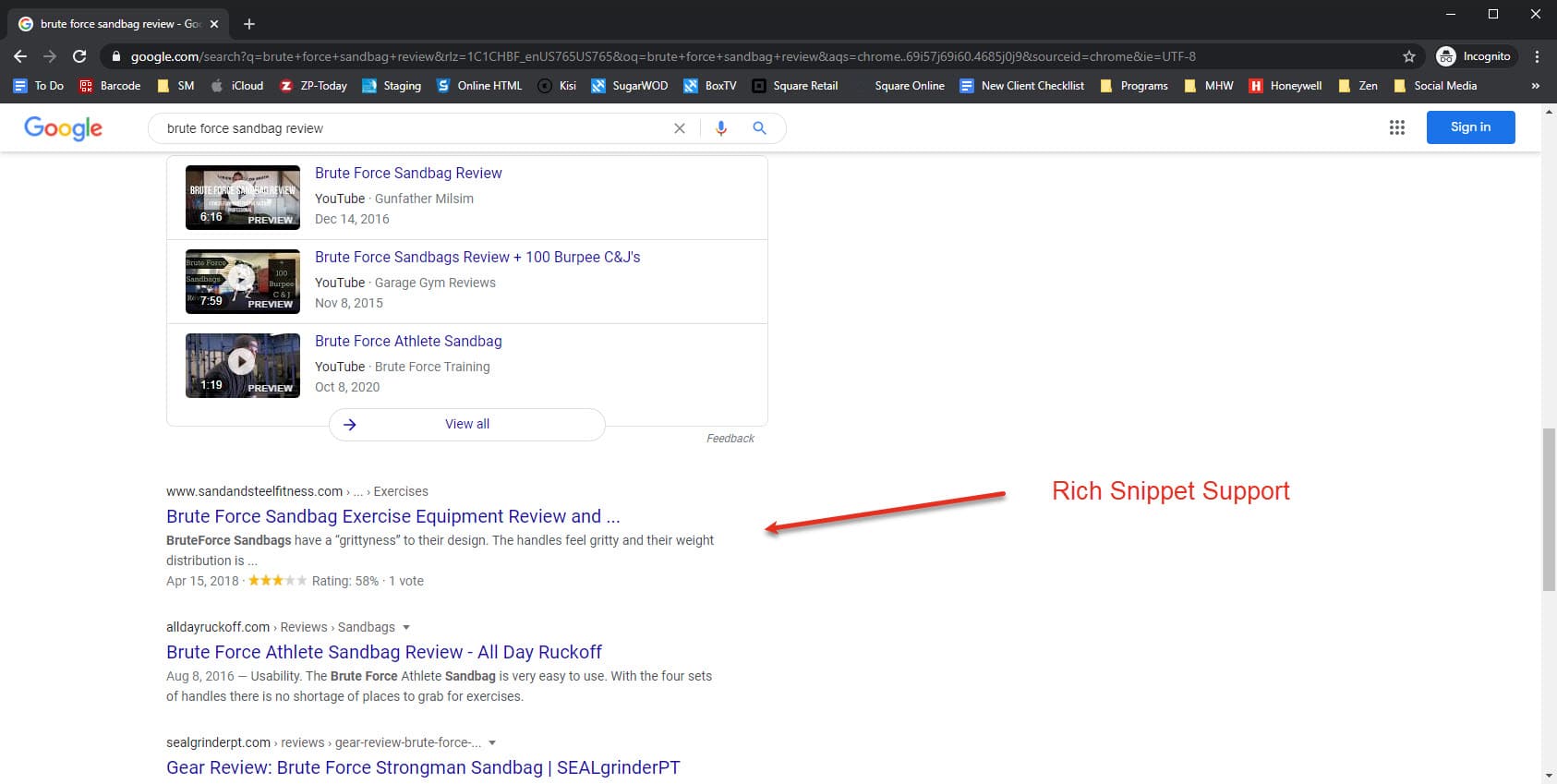This screenshot has width=1557, height=784.
Task: Open the Online HTML bookmark
Action: click(479, 86)
